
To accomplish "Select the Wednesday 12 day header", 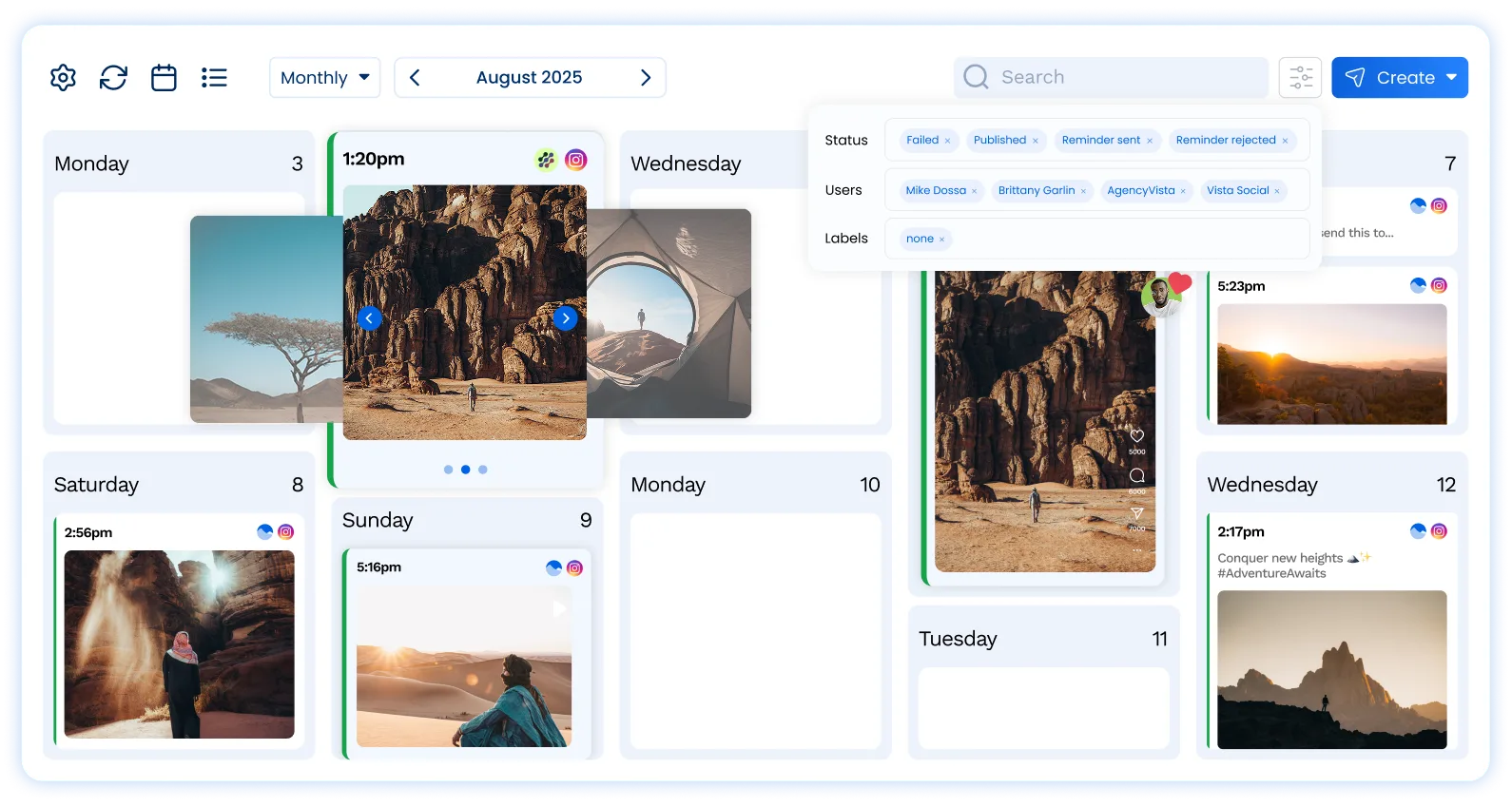I will point(1331,485).
